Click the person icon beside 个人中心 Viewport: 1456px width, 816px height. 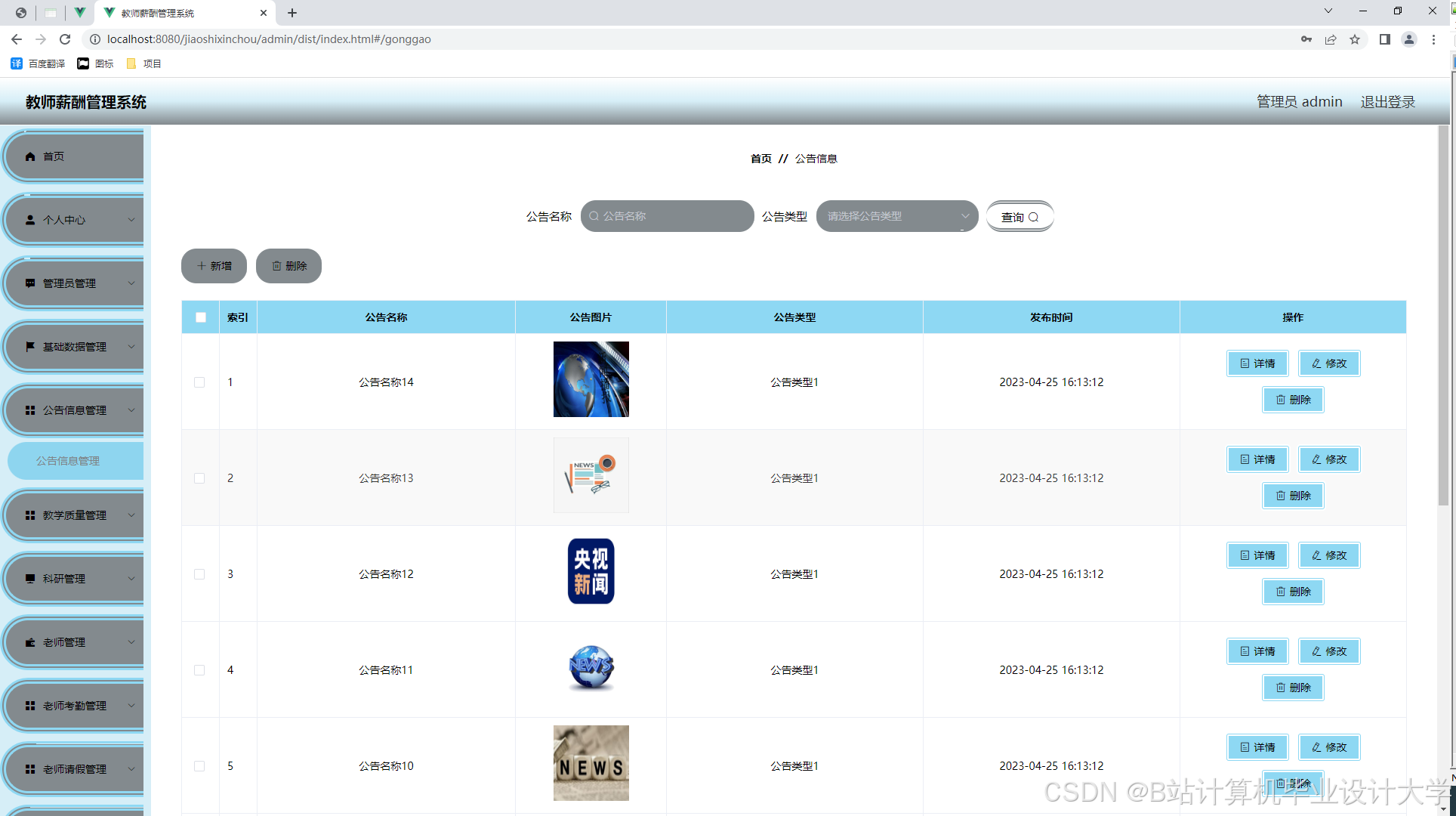pyautogui.click(x=30, y=220)
